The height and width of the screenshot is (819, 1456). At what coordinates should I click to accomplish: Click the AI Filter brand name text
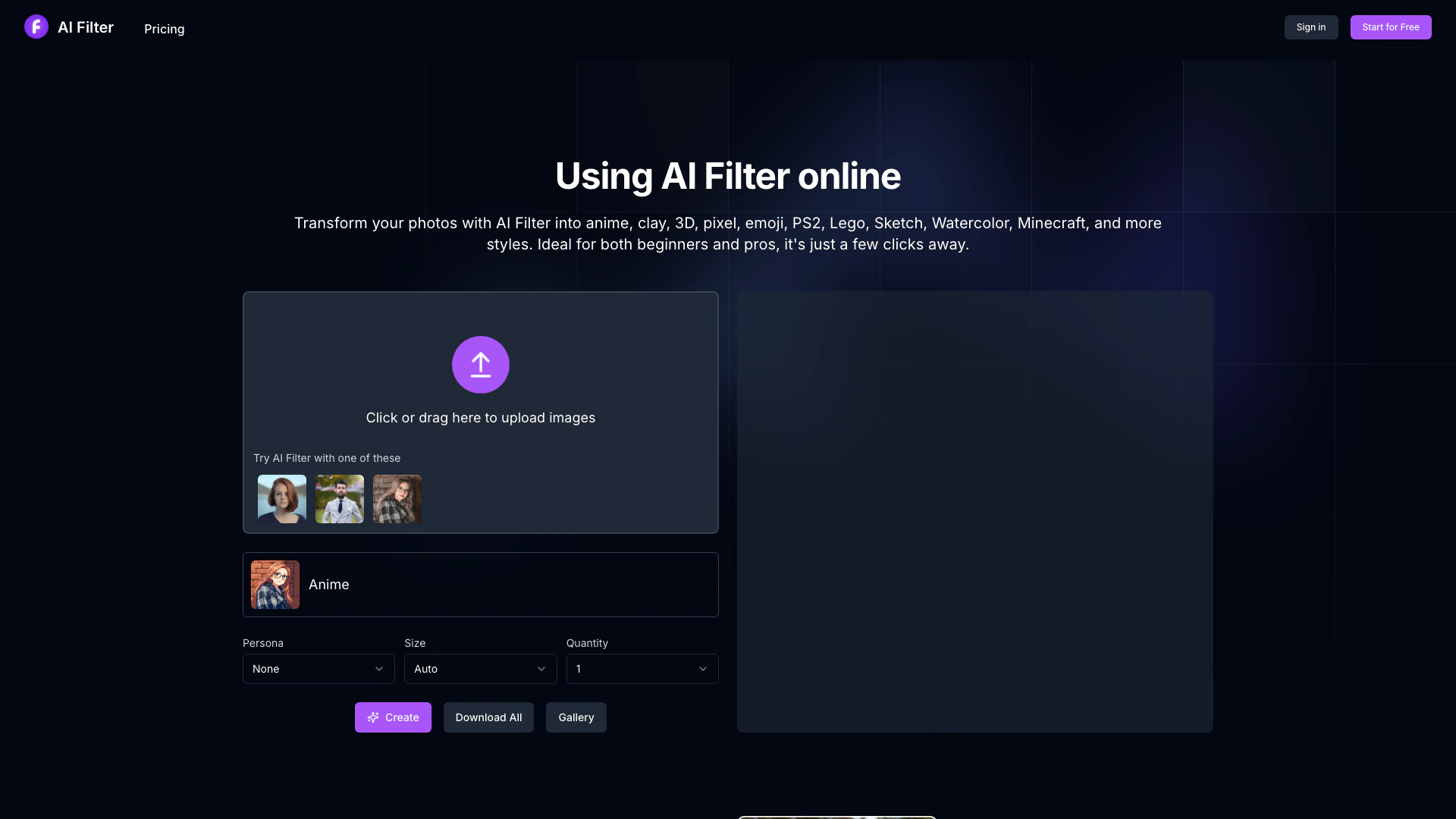[86, 27]
